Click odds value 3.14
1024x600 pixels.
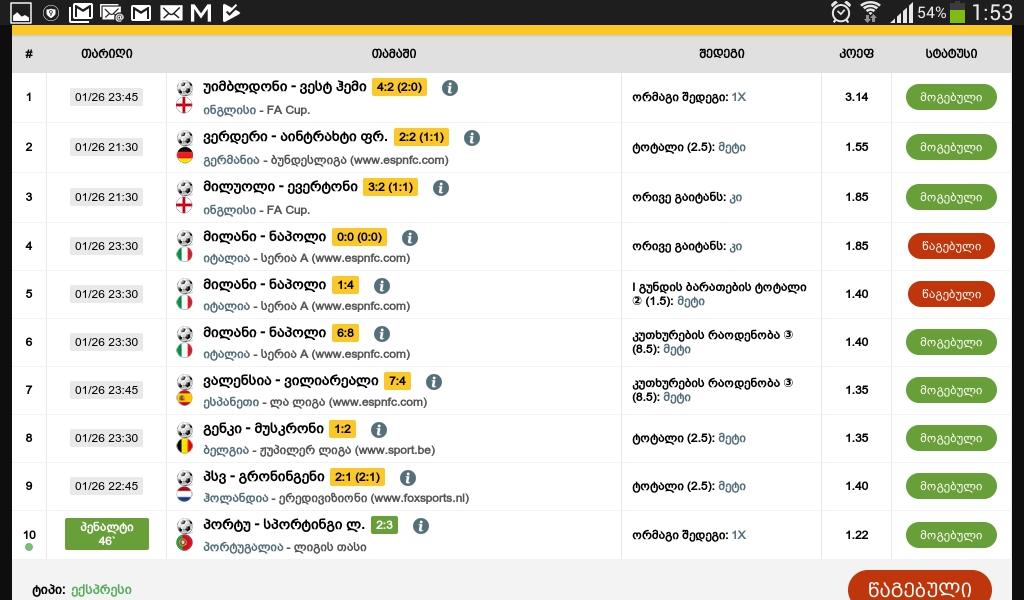(856, 97)
